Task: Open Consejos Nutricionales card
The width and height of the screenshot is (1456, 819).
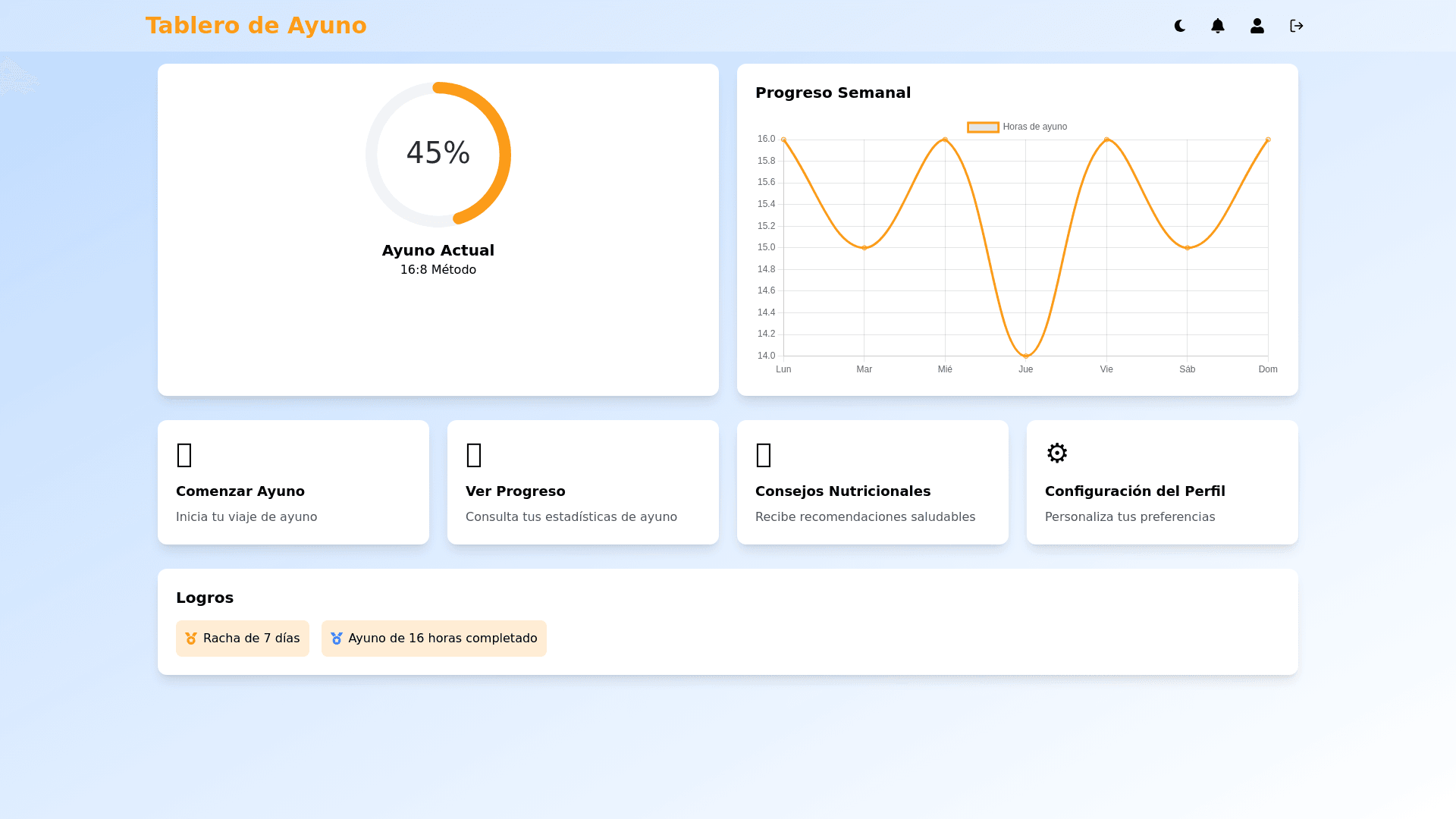Action: click(873, 493)
